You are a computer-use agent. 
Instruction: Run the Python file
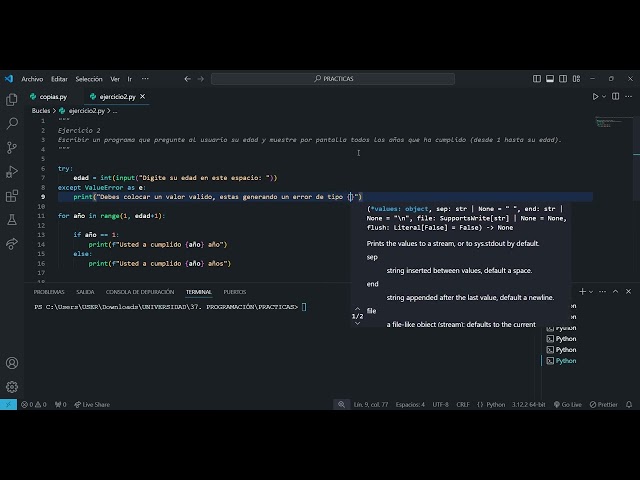595,97
